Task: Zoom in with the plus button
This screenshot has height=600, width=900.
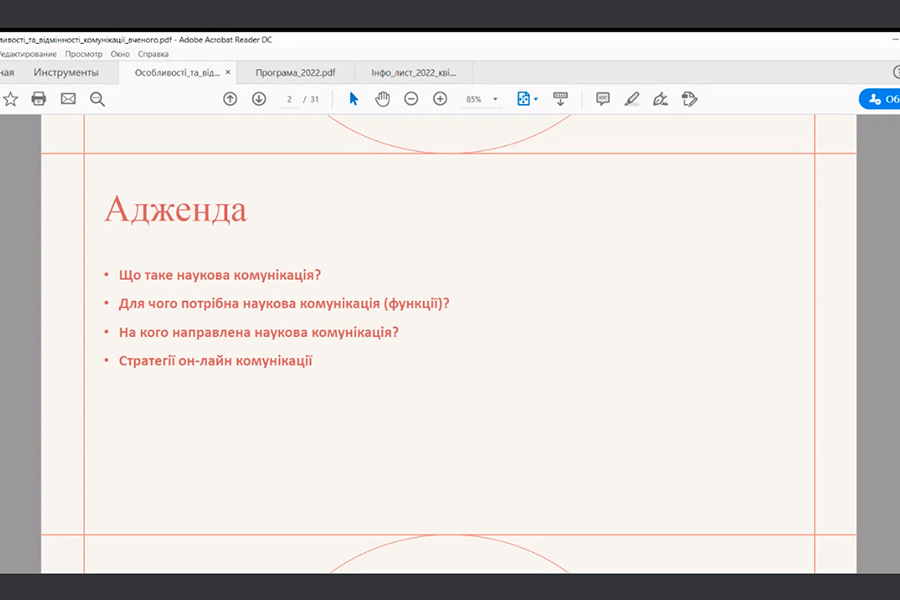Action: (x=440, y=99)
